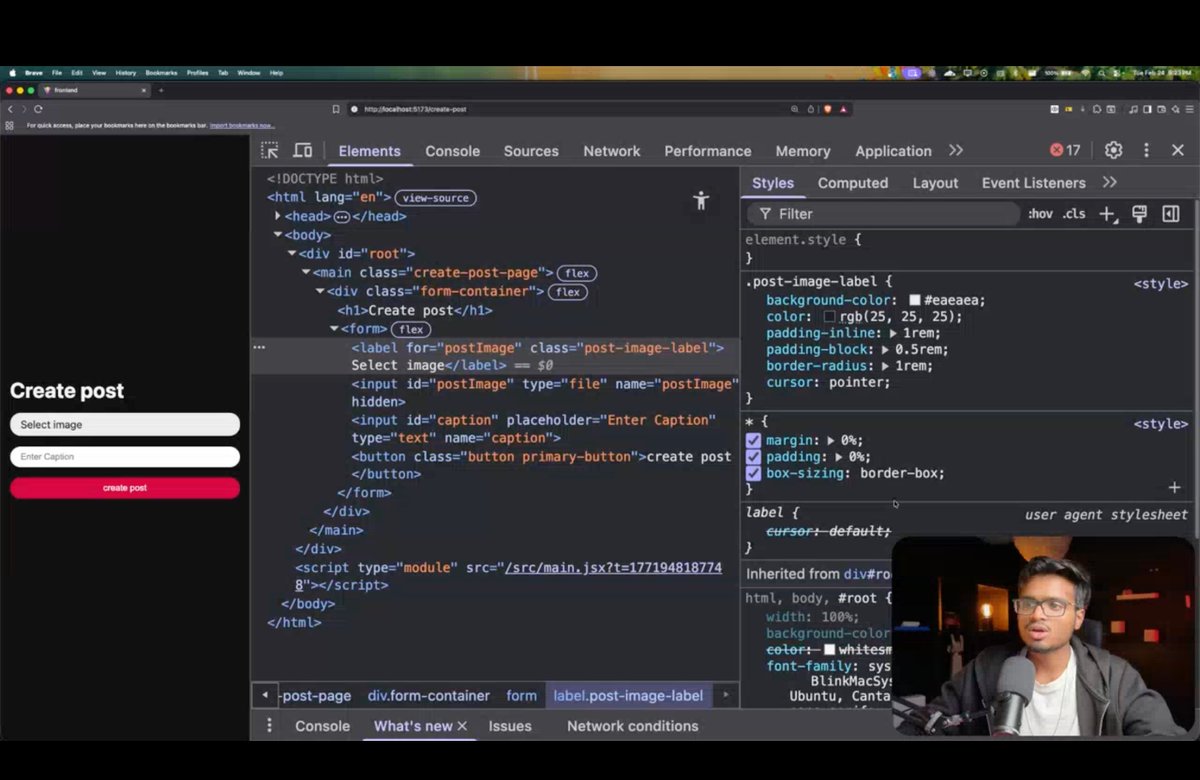Collapse the div form-container node

point(320,291)
